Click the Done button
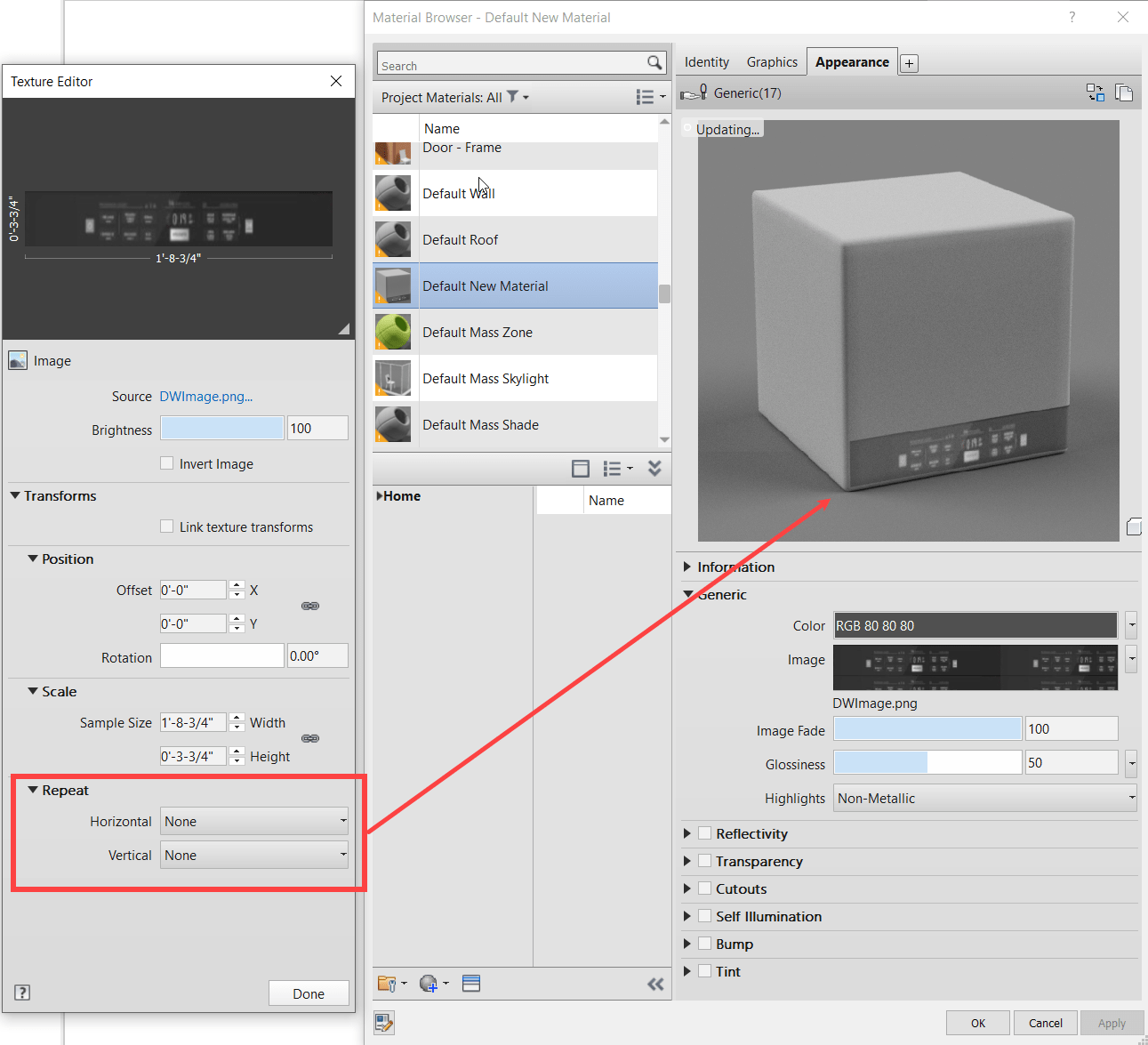This screenshot has width=1148, height=1045. 309,993
